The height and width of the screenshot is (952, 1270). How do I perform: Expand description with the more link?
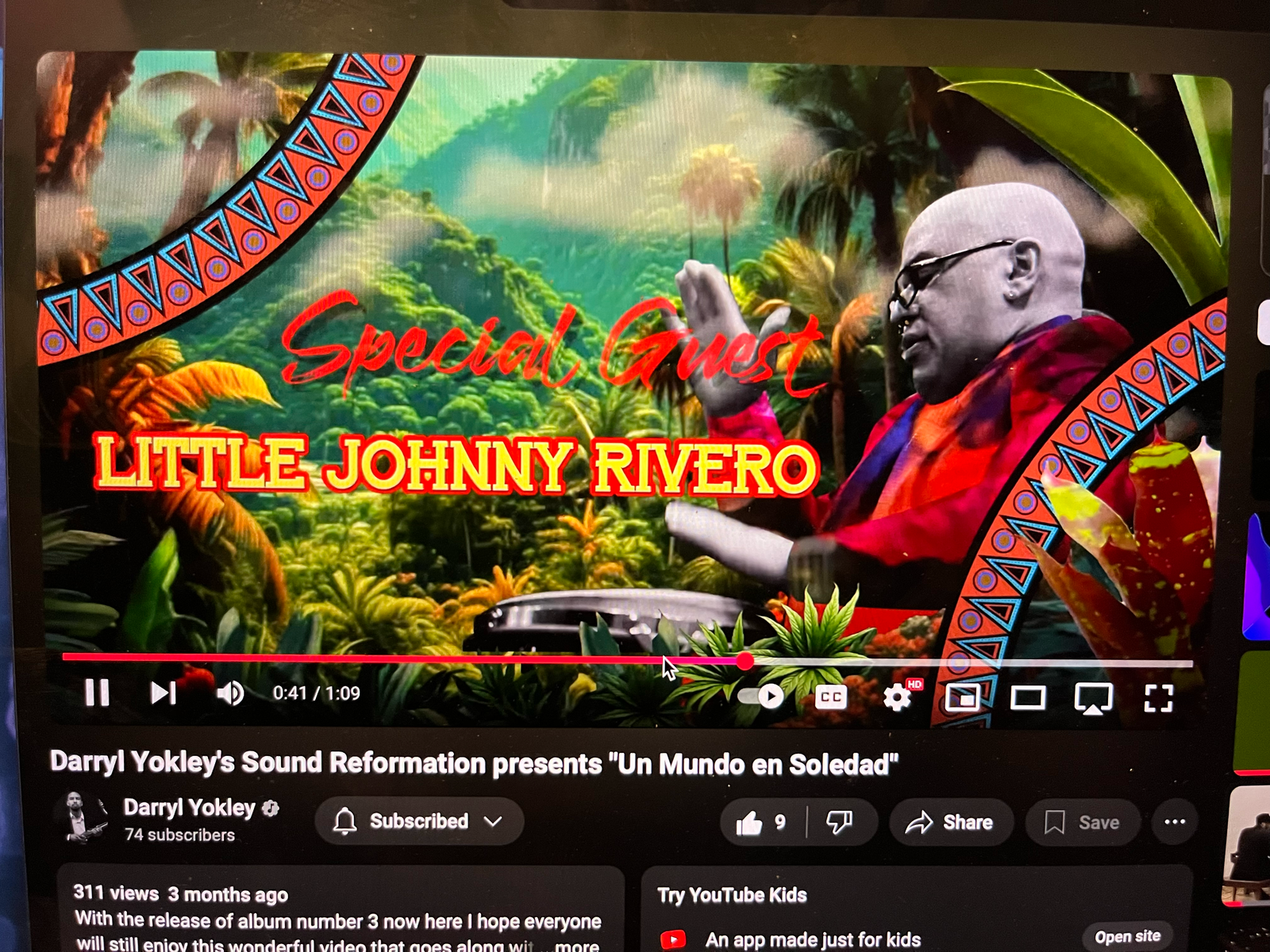577,946
